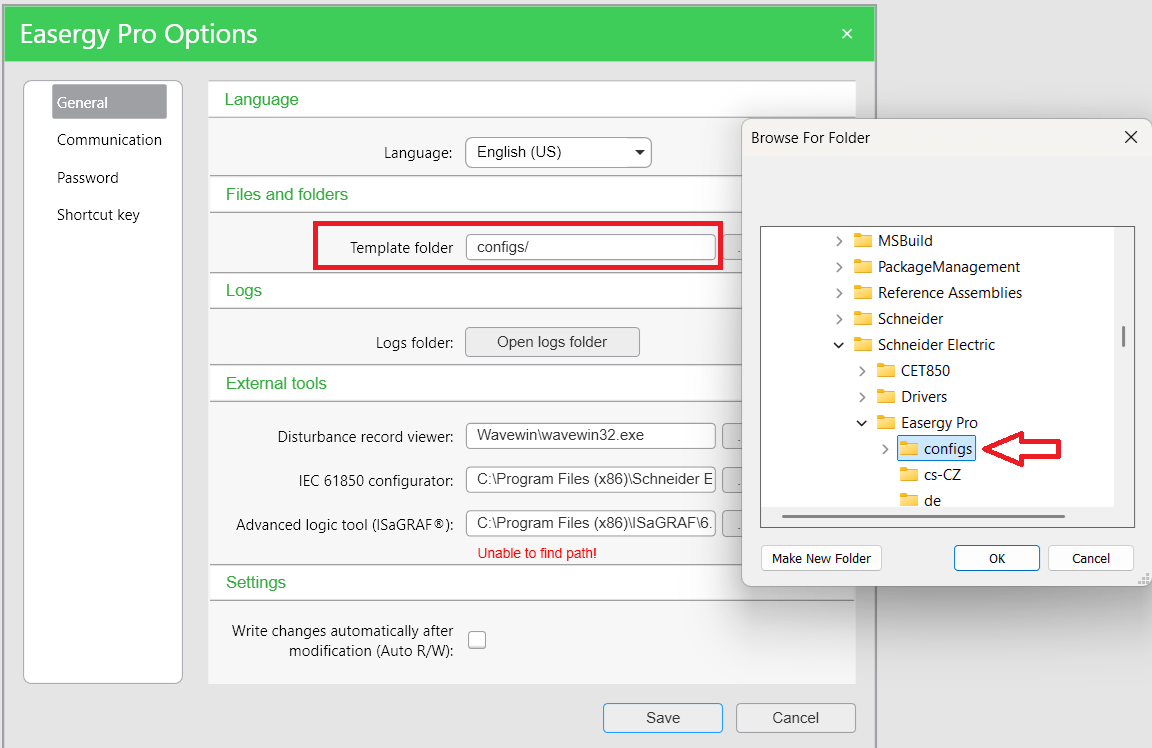This screenshot has width=1152, height=748.
Task: Click the PackageManagement folder name
Action: [948, 267]
